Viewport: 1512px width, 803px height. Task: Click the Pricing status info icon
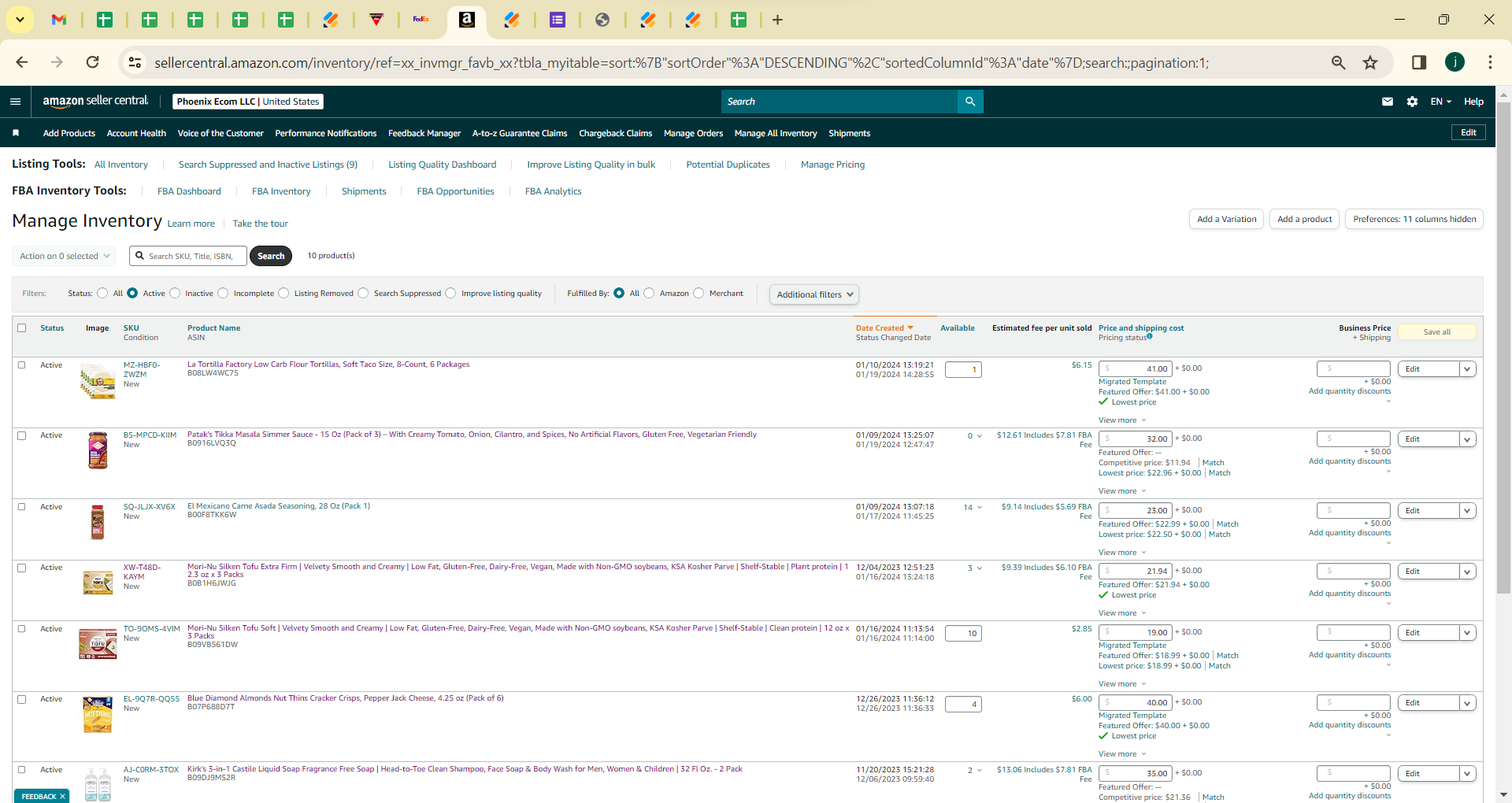(1150, 337)
